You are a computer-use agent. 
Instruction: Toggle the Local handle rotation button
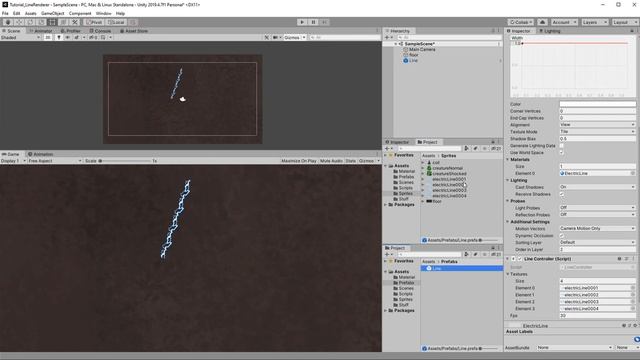tap(116, 22)
